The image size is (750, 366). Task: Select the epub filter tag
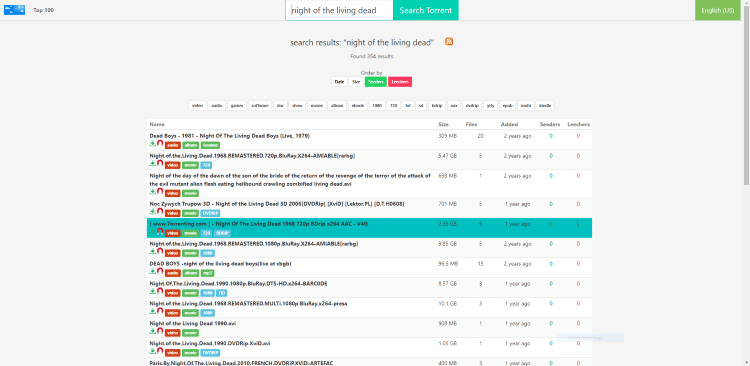pos(507,105)
